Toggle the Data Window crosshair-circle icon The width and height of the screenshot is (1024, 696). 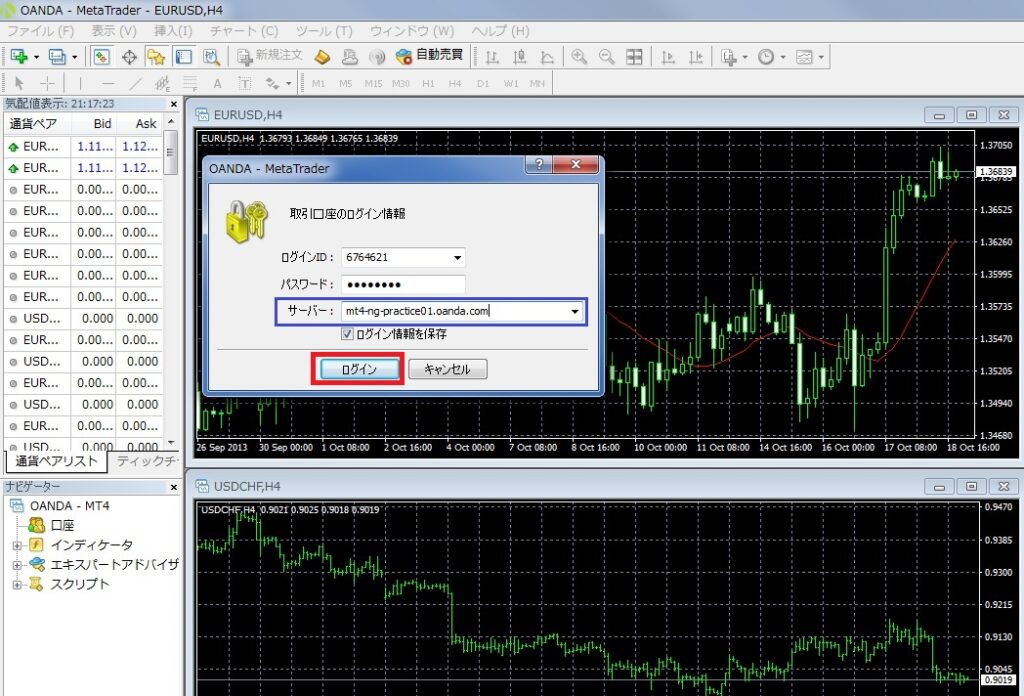pyautogui.click(x=129, y=57)
